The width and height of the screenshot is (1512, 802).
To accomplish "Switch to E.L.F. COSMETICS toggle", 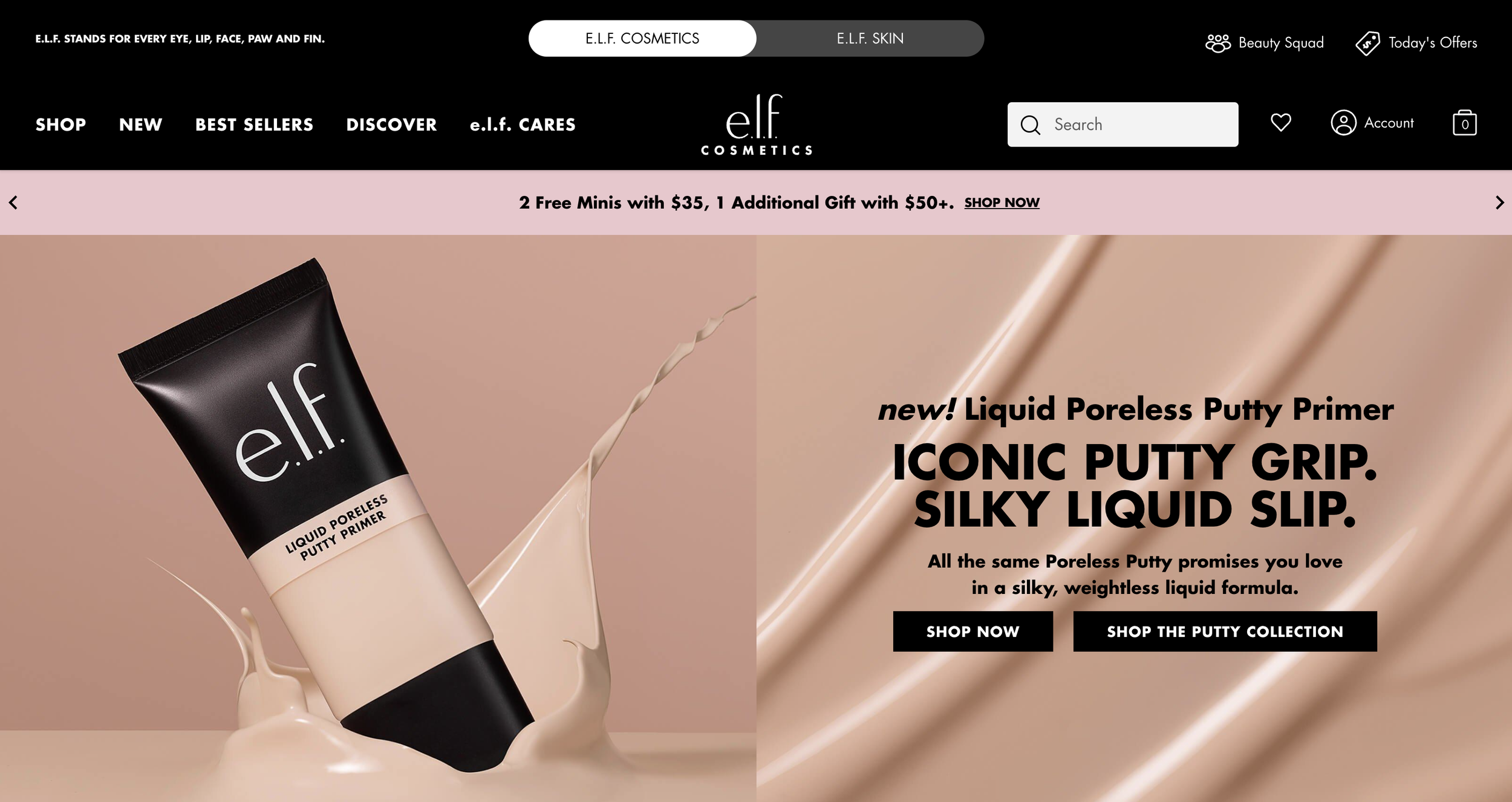I will click(642, 39).
